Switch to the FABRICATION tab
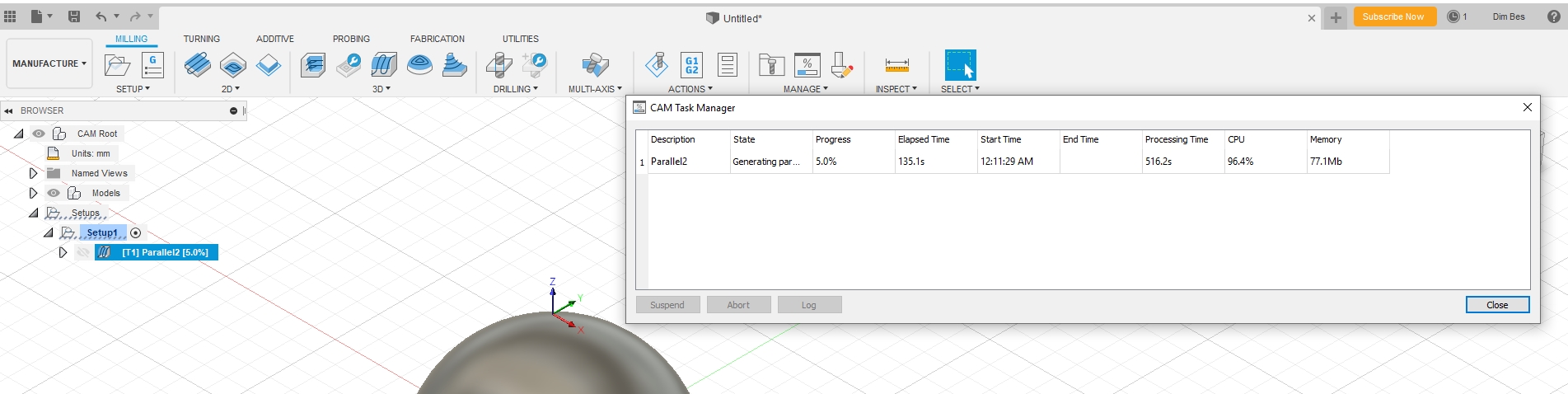 (x=438, y=39)
